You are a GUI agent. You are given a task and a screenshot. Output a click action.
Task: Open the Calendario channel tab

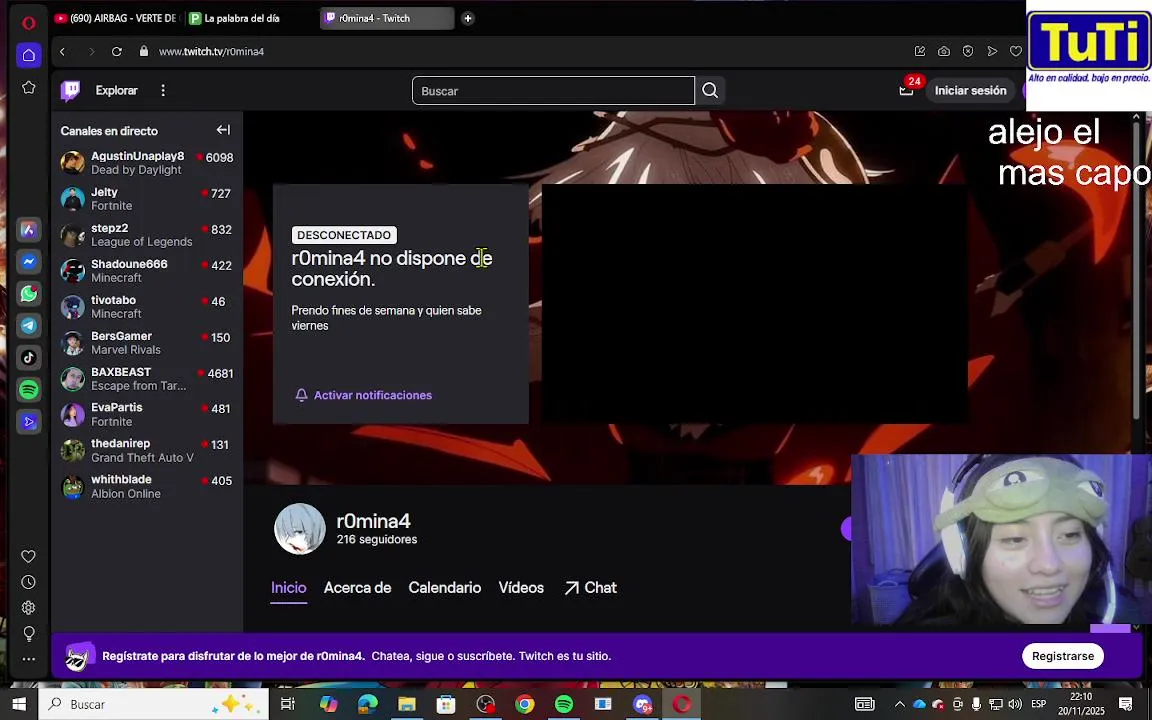click(444, 588)
